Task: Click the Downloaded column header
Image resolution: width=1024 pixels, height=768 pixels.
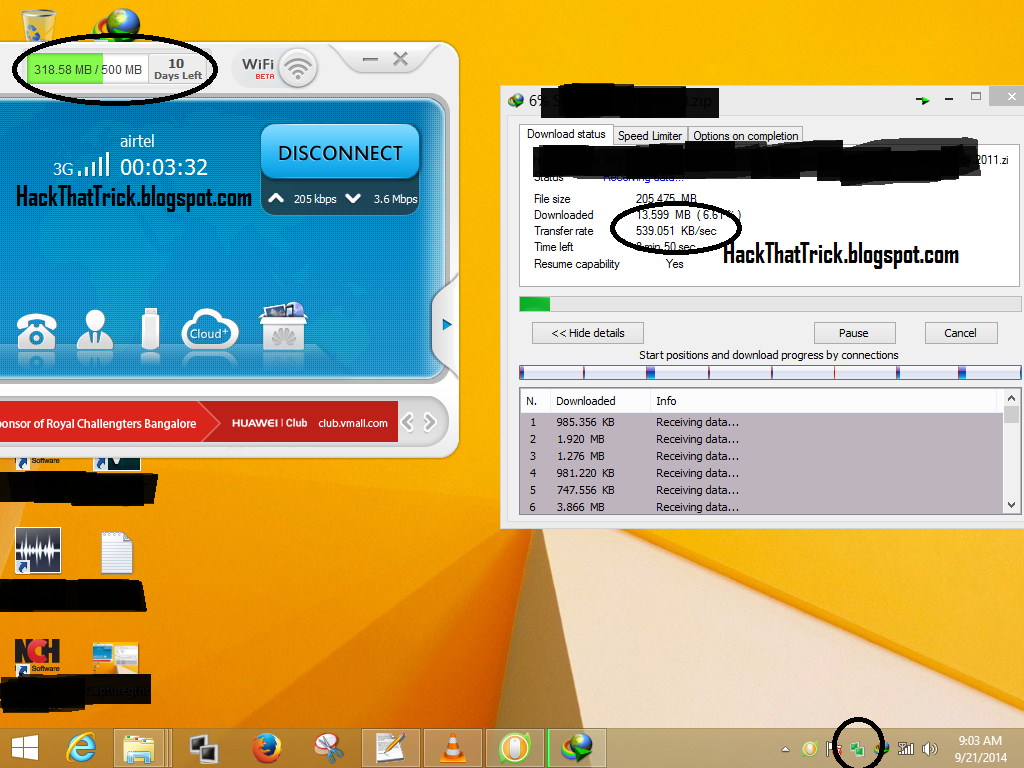Action: coord(600,401)
